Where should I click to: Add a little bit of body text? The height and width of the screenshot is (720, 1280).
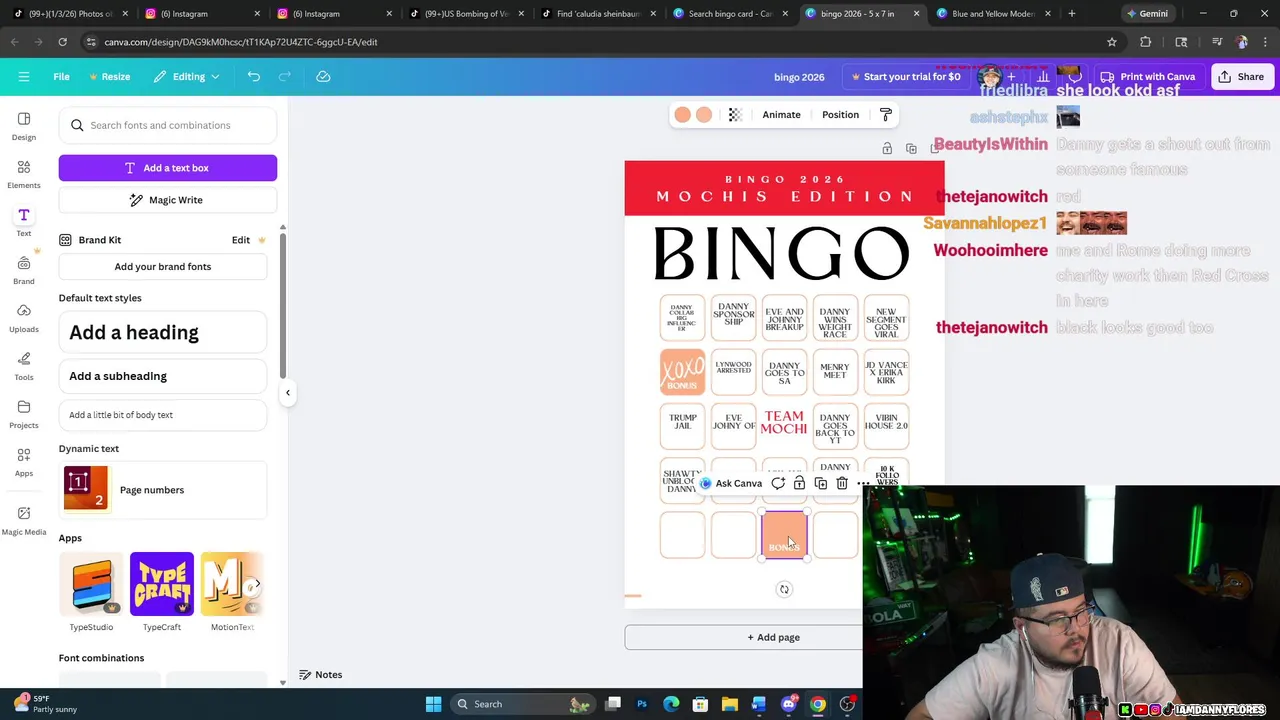click(163, 415)
